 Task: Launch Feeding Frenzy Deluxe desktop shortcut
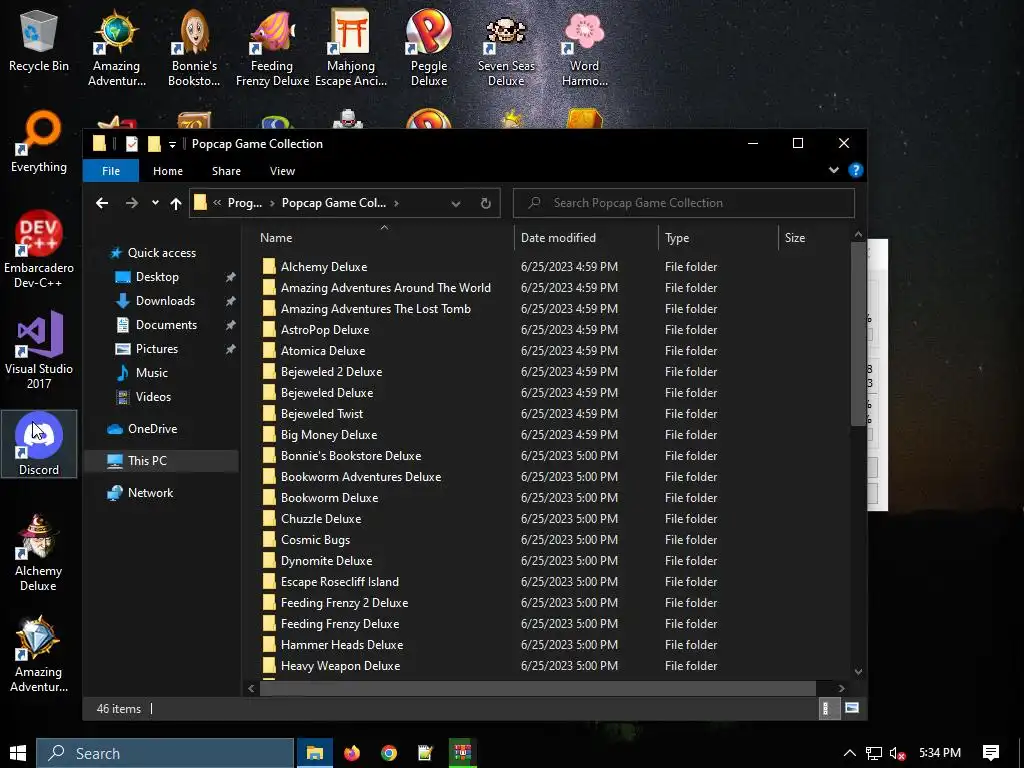pyautogui.click(x=272, y=49)
